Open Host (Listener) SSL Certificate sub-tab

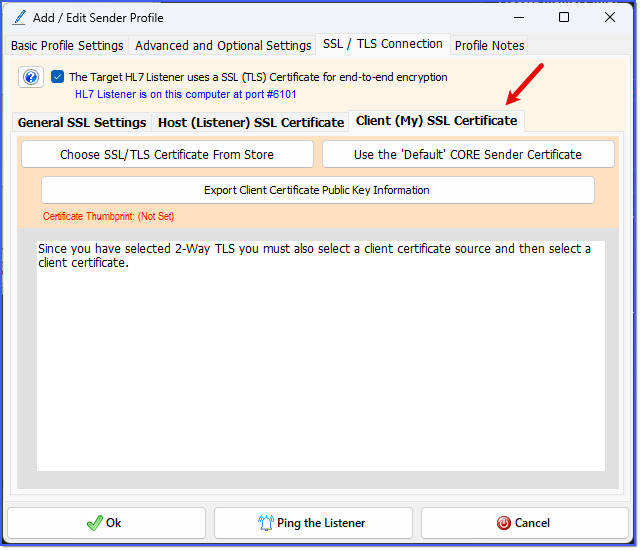pyautogui.click(x=251, y=122)
